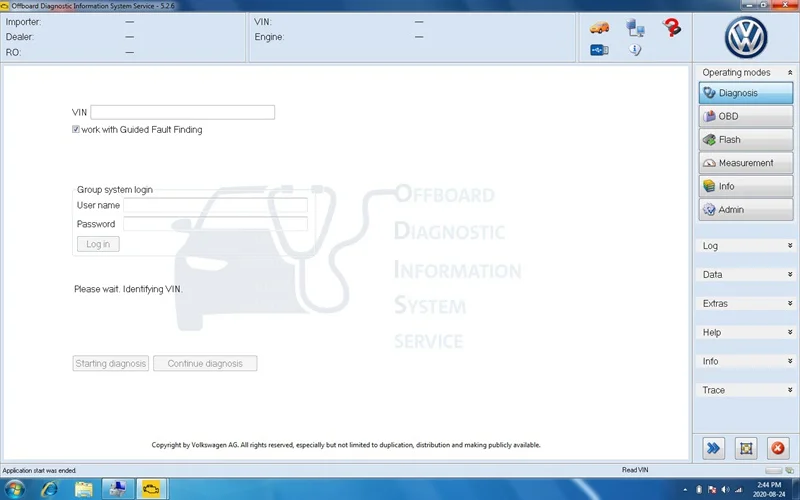Click 'Please wait. Identifying VIN.' message
Image resolution: width=800 pixels, height=500 pixels.
coord(128,289)
